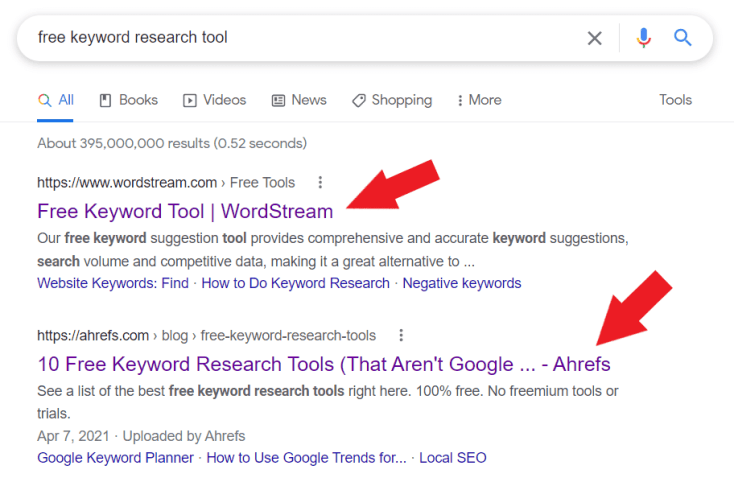Select the All tab
This screenshot has width=734, height=482.
click(56, 100)
